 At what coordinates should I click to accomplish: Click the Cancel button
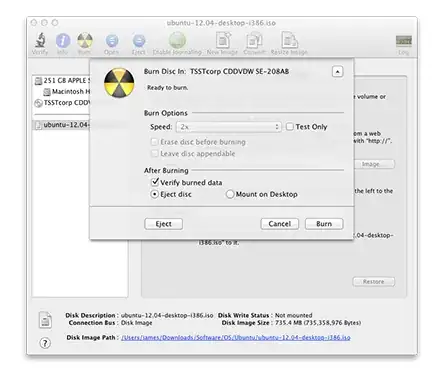click(280, 224)
